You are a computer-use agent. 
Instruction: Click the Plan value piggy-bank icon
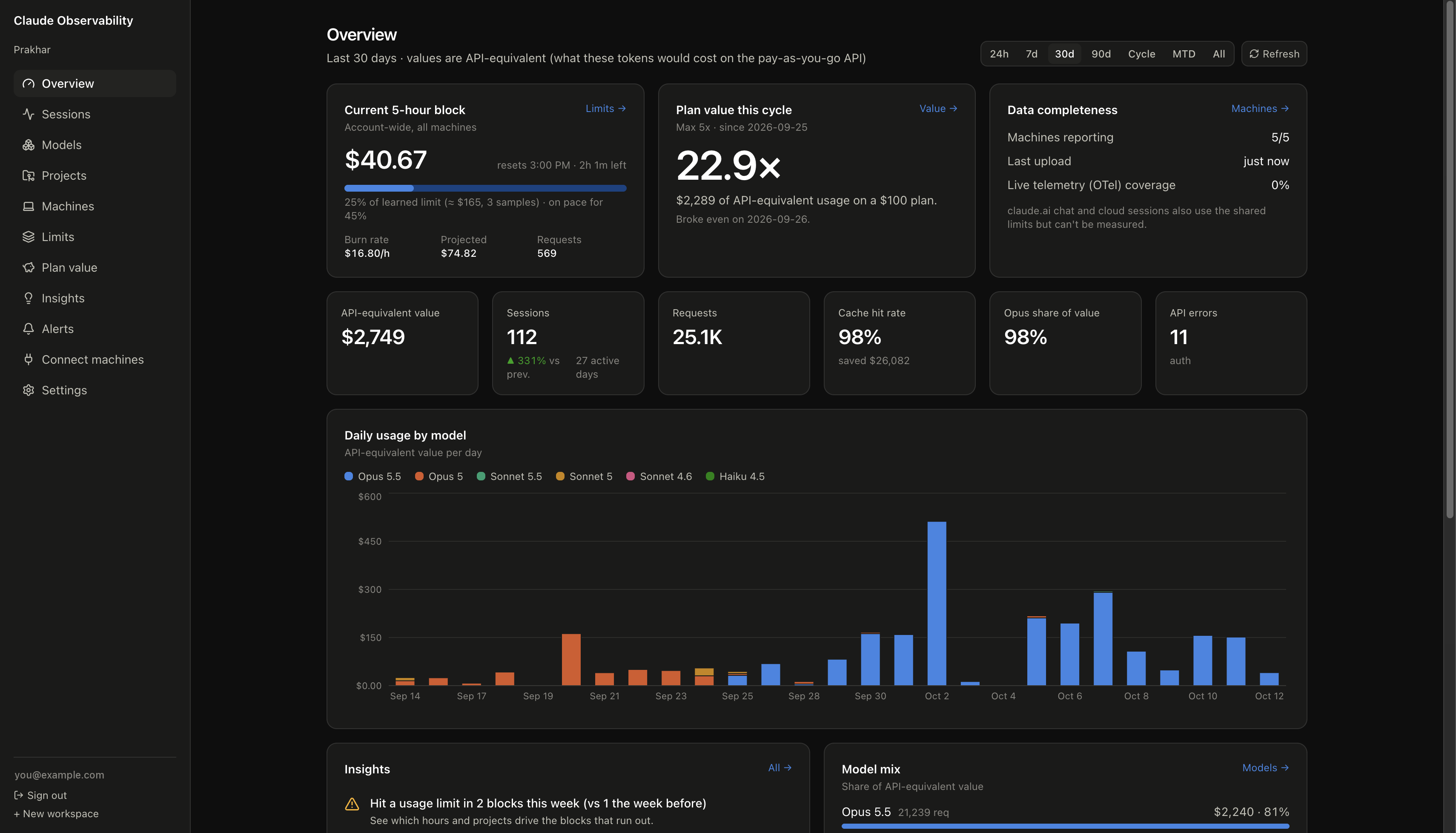point(28,267)
